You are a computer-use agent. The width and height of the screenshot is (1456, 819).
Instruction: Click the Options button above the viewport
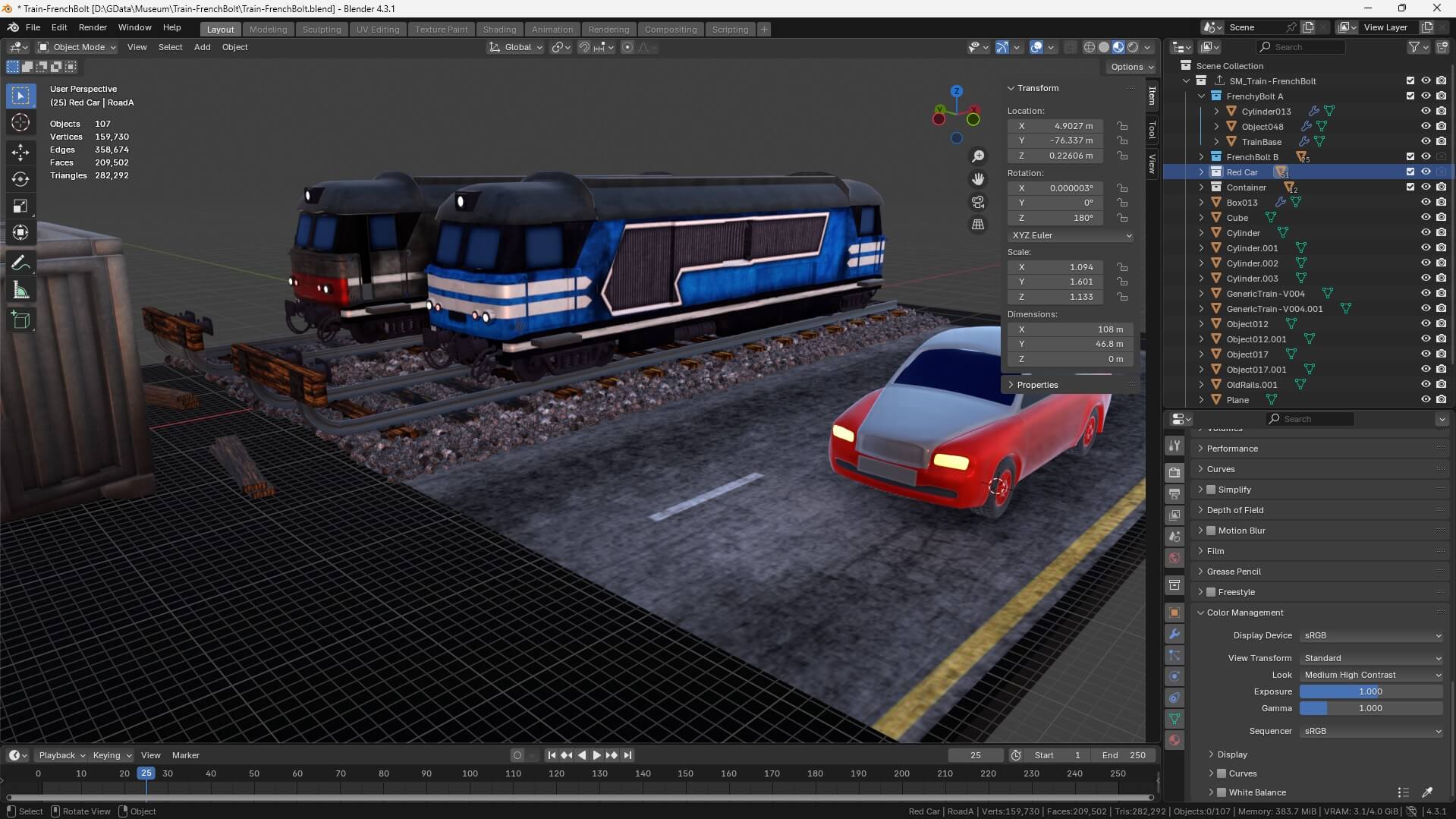point(1130,67)
